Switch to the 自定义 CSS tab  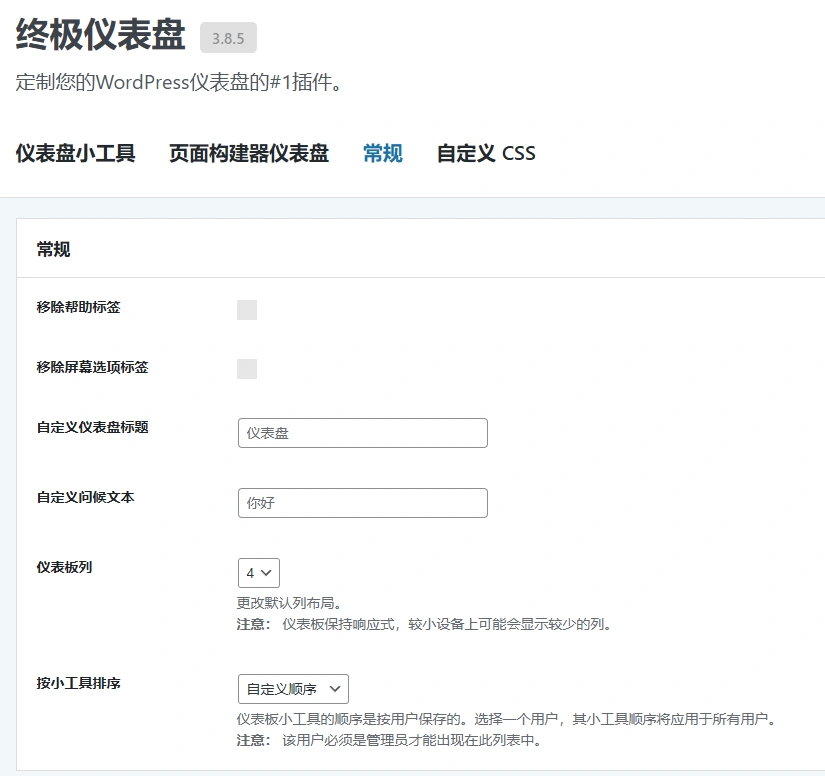486,153
